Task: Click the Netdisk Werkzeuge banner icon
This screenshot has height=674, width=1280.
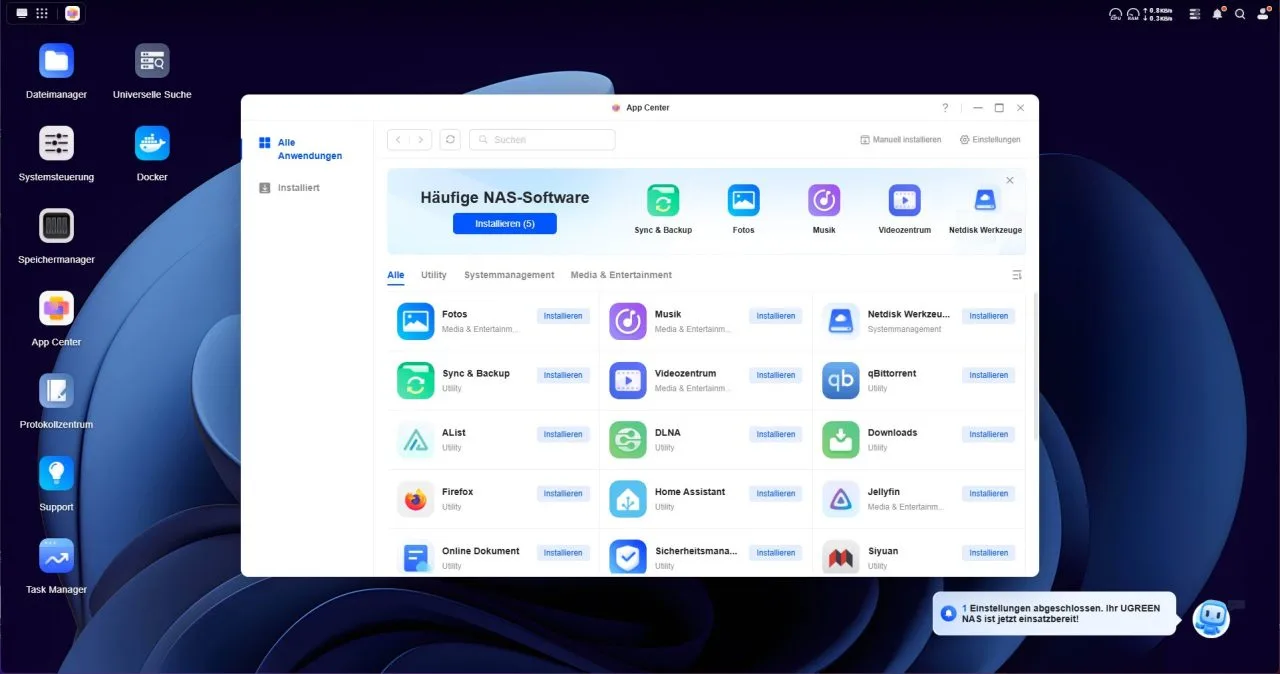Action: coord(985,200)
